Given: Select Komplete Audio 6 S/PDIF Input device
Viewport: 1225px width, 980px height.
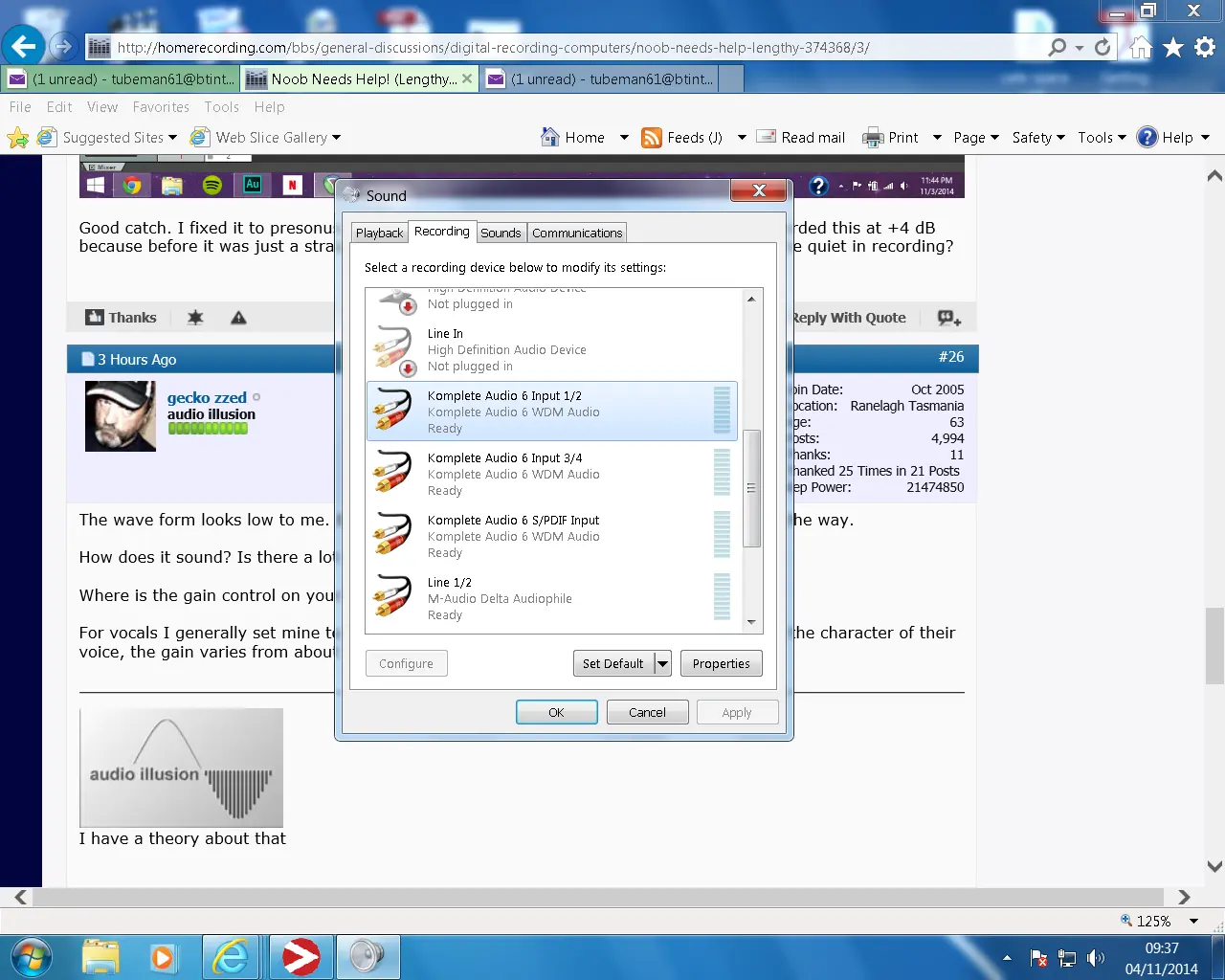Looking at the screenshot, I should 551,536.
